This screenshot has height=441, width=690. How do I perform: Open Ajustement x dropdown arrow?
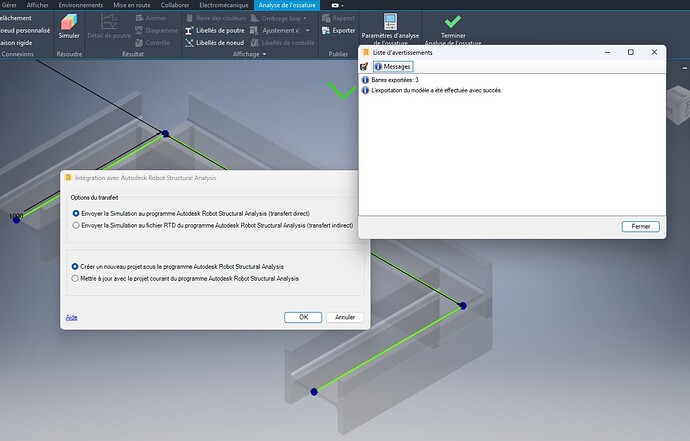pyautogui.click(x=307, y=30)
